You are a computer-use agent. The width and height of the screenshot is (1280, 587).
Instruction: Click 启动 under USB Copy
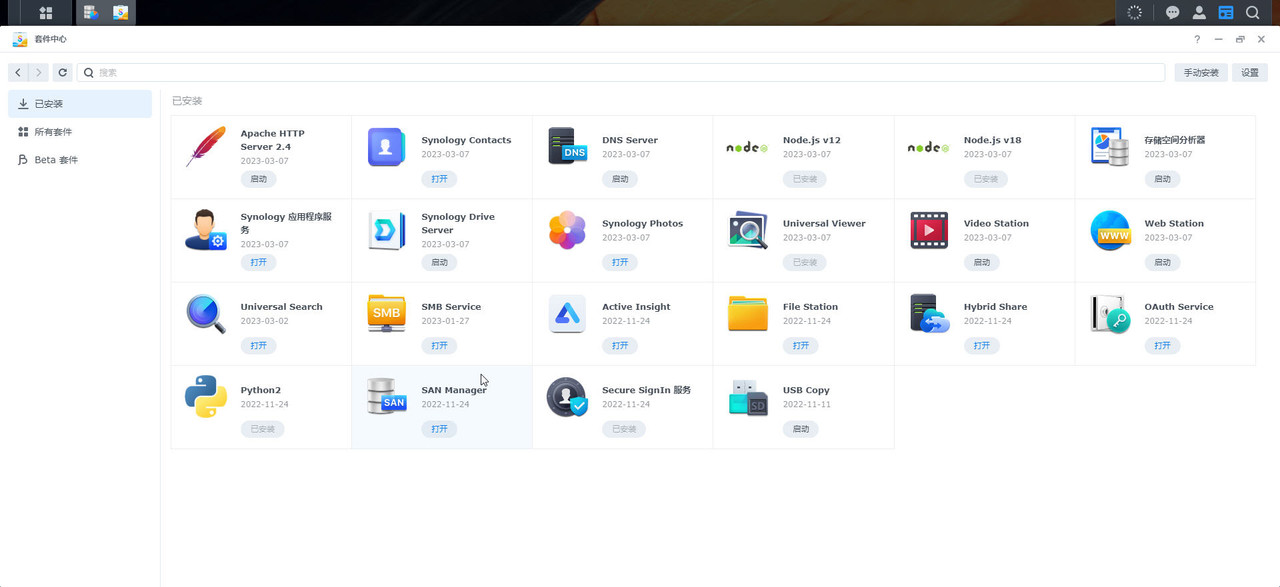[800, 429]
